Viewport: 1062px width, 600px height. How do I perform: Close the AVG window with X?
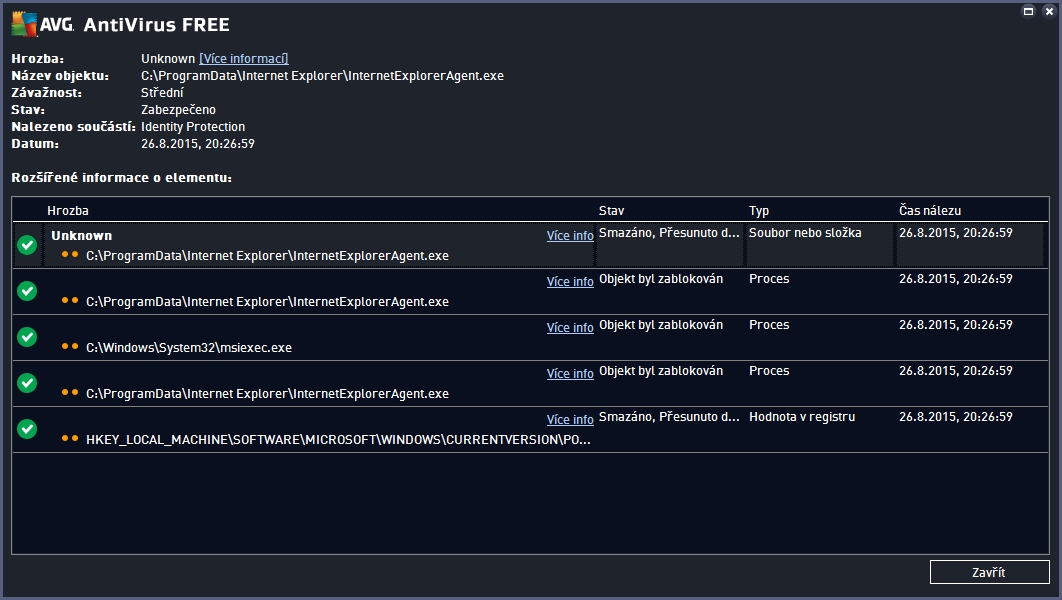[1049, 12]
